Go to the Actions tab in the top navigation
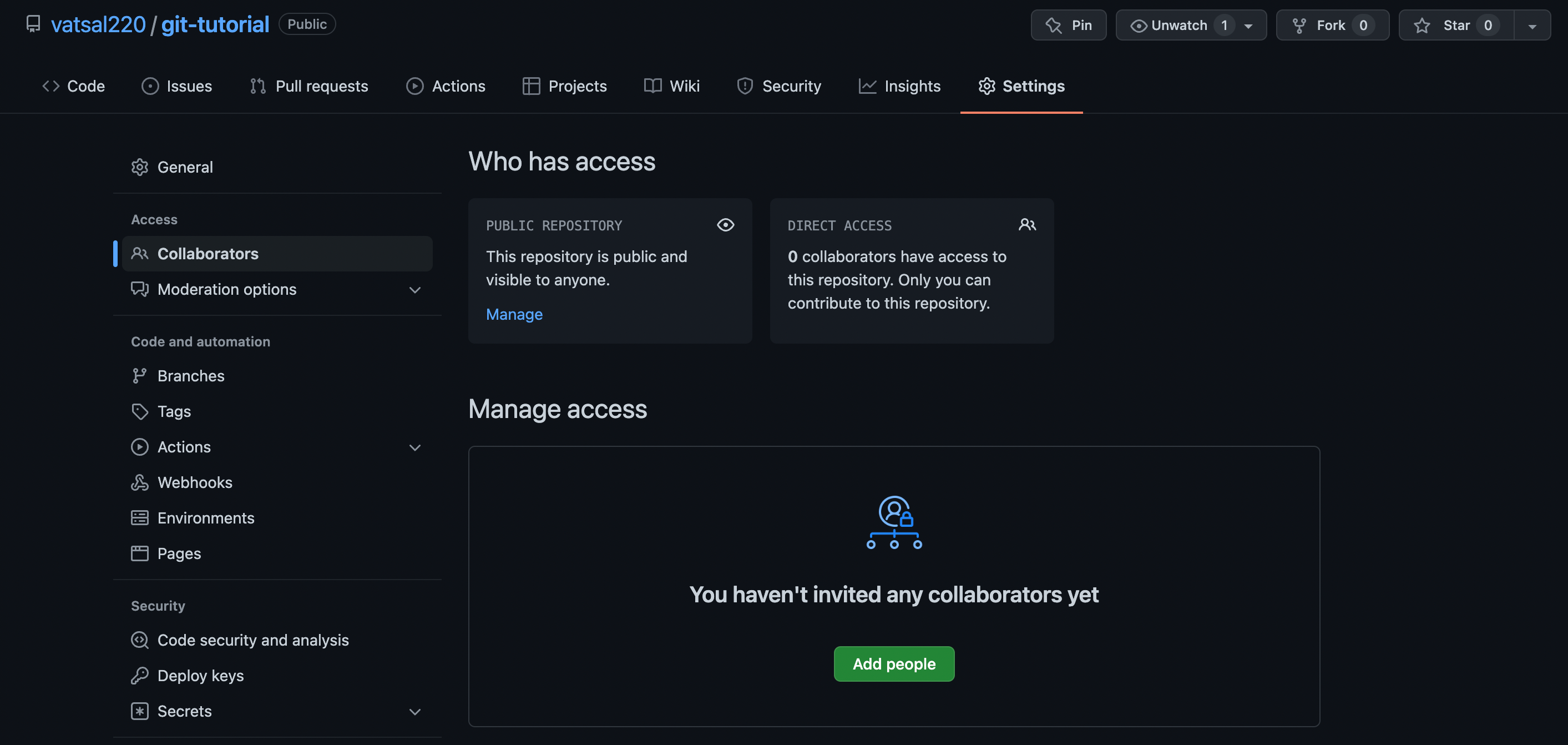 coord(446,86)
